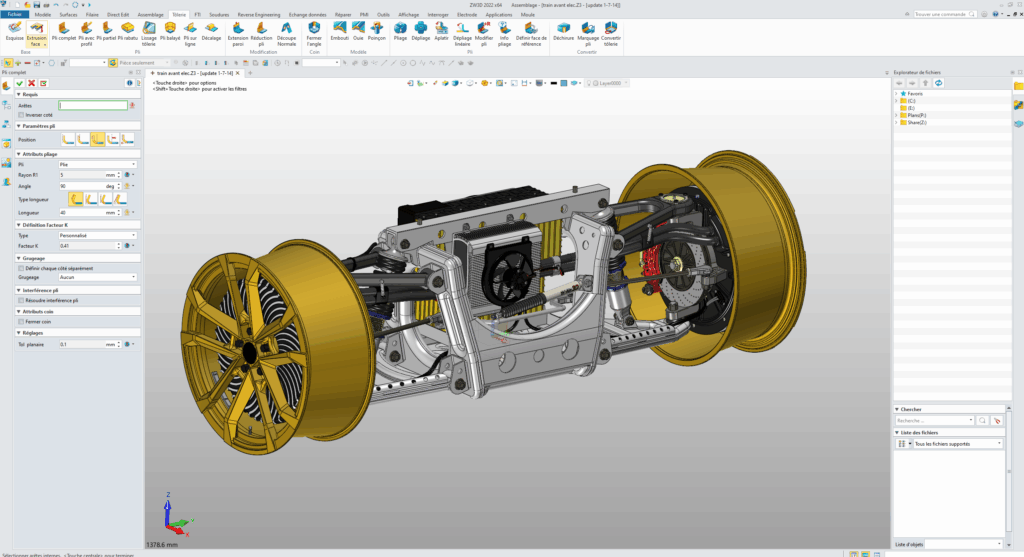Open the Info pliage tool
This screenshot has width=1024, height=557.
coord(504,34)
